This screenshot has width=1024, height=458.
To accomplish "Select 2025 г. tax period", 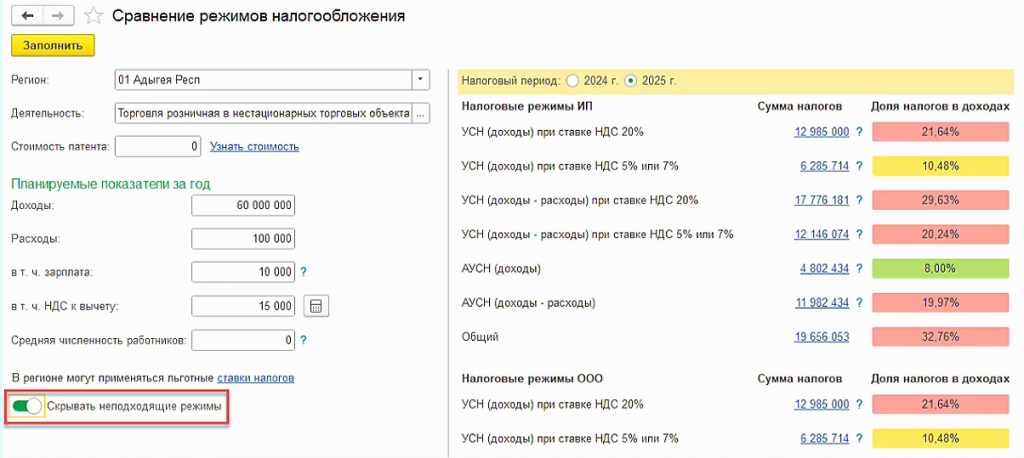I will tap(631, 80).
